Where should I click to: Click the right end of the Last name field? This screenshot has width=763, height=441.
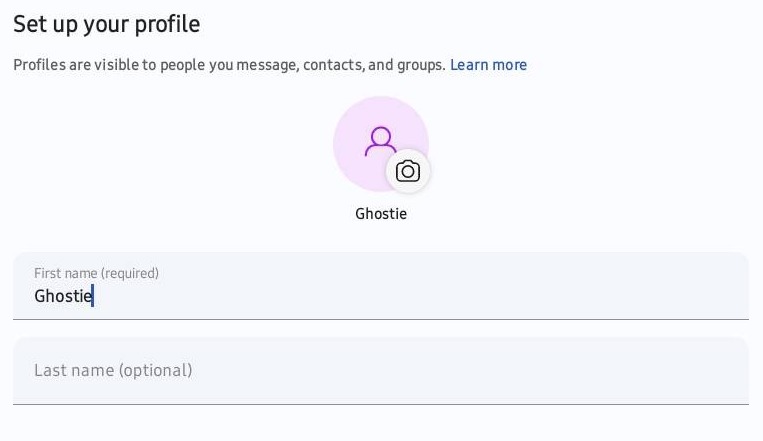tap(720, 370)
